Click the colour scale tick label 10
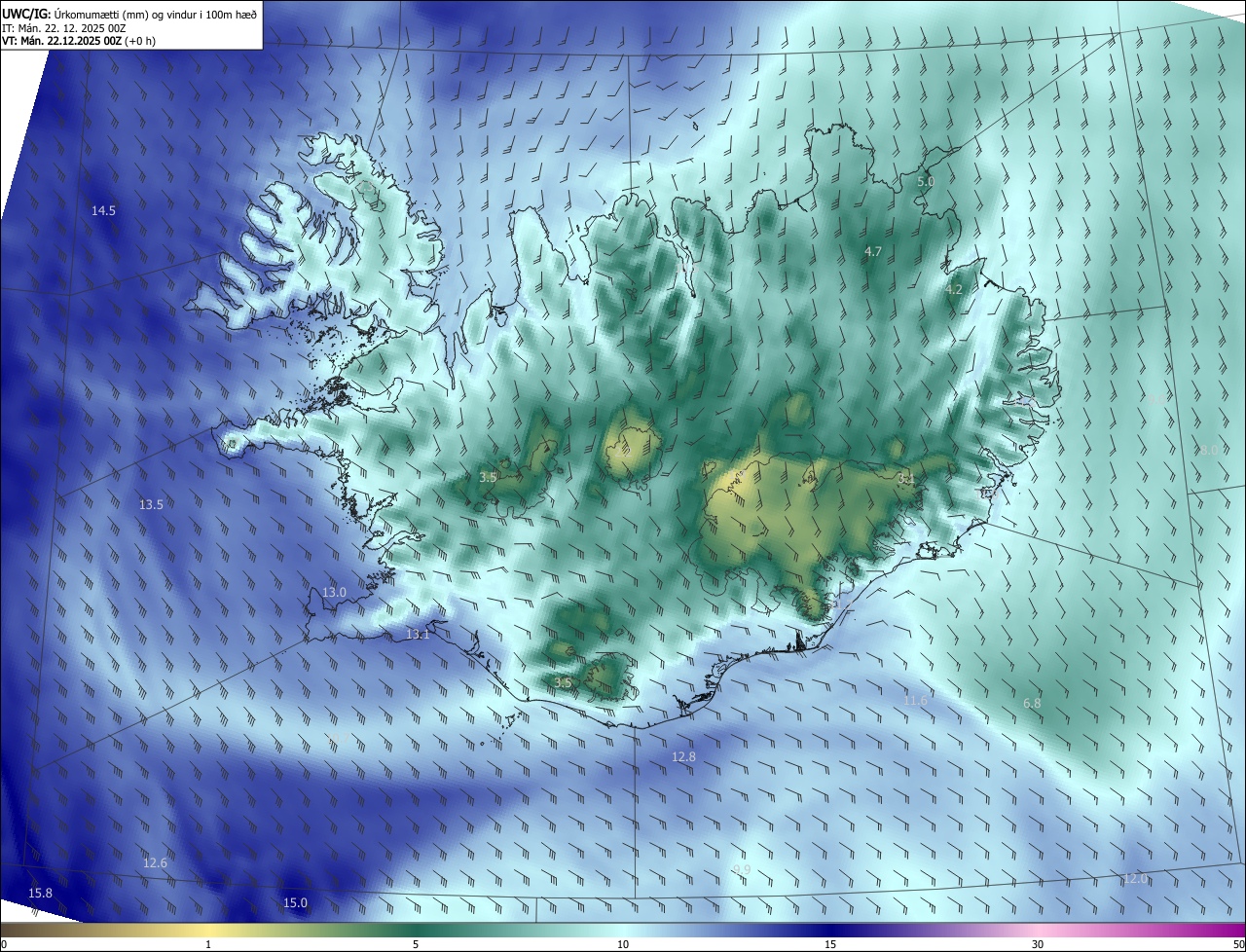 623,945
